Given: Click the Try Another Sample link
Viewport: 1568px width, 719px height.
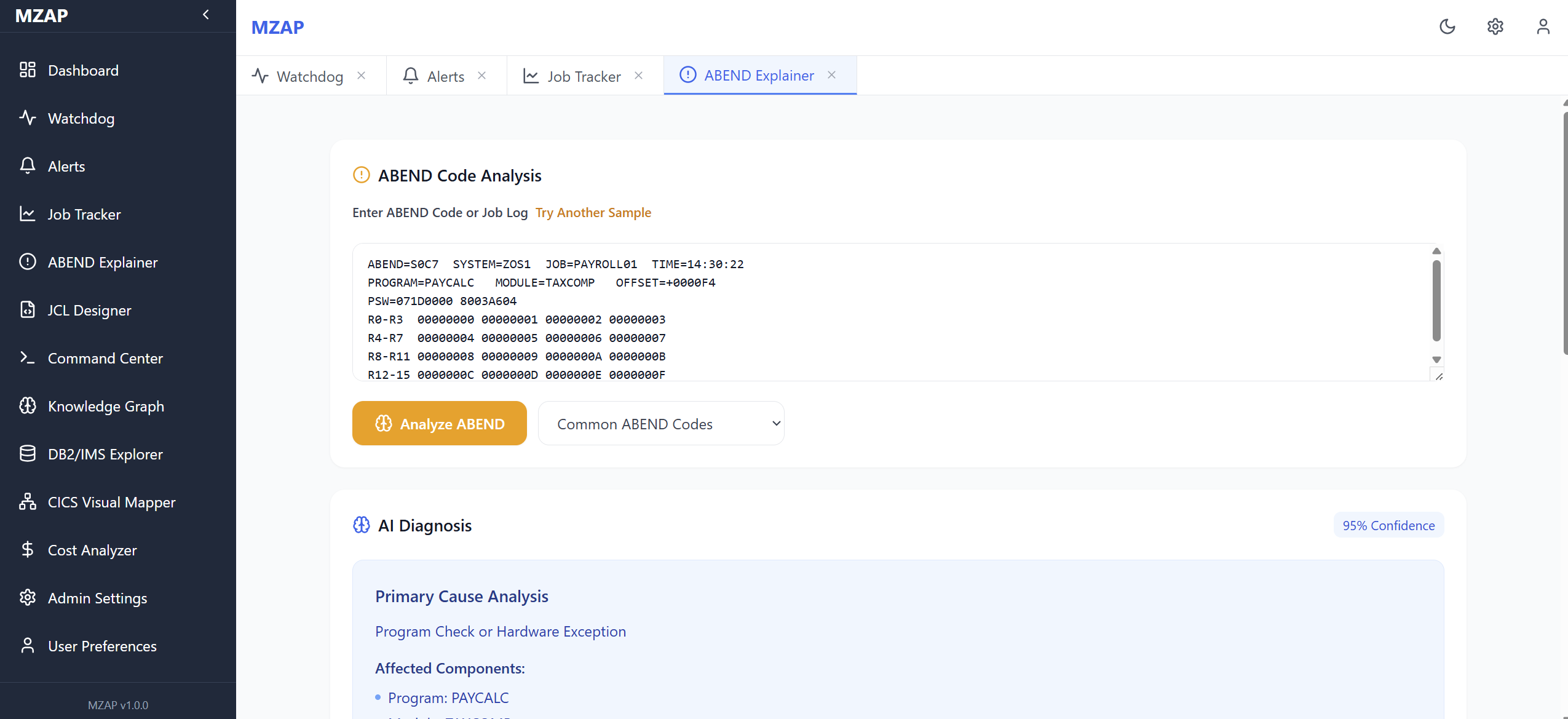Looking at the screenshot, I should tap(593, 213).
